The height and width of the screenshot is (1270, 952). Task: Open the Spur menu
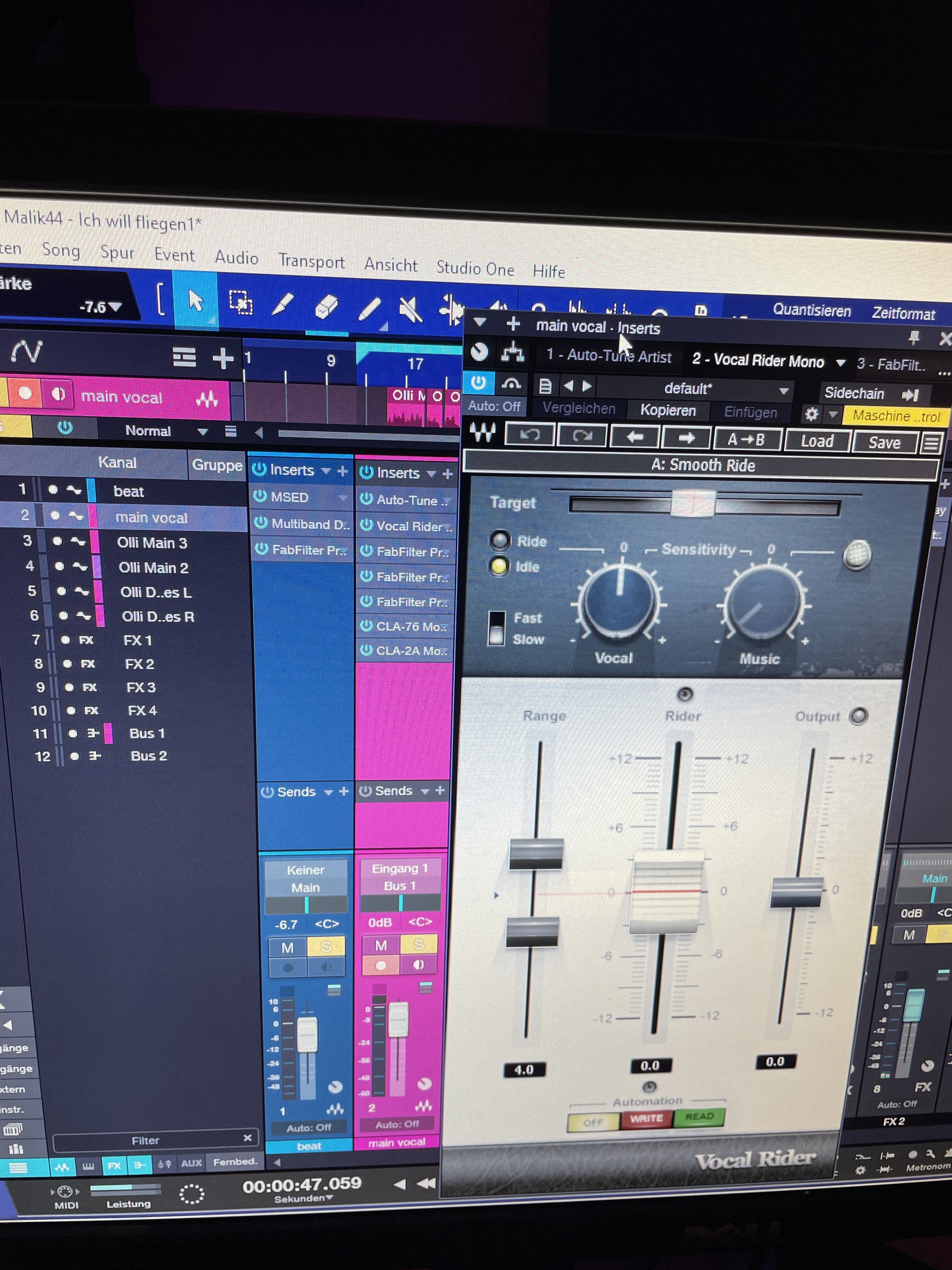point(117,253)
